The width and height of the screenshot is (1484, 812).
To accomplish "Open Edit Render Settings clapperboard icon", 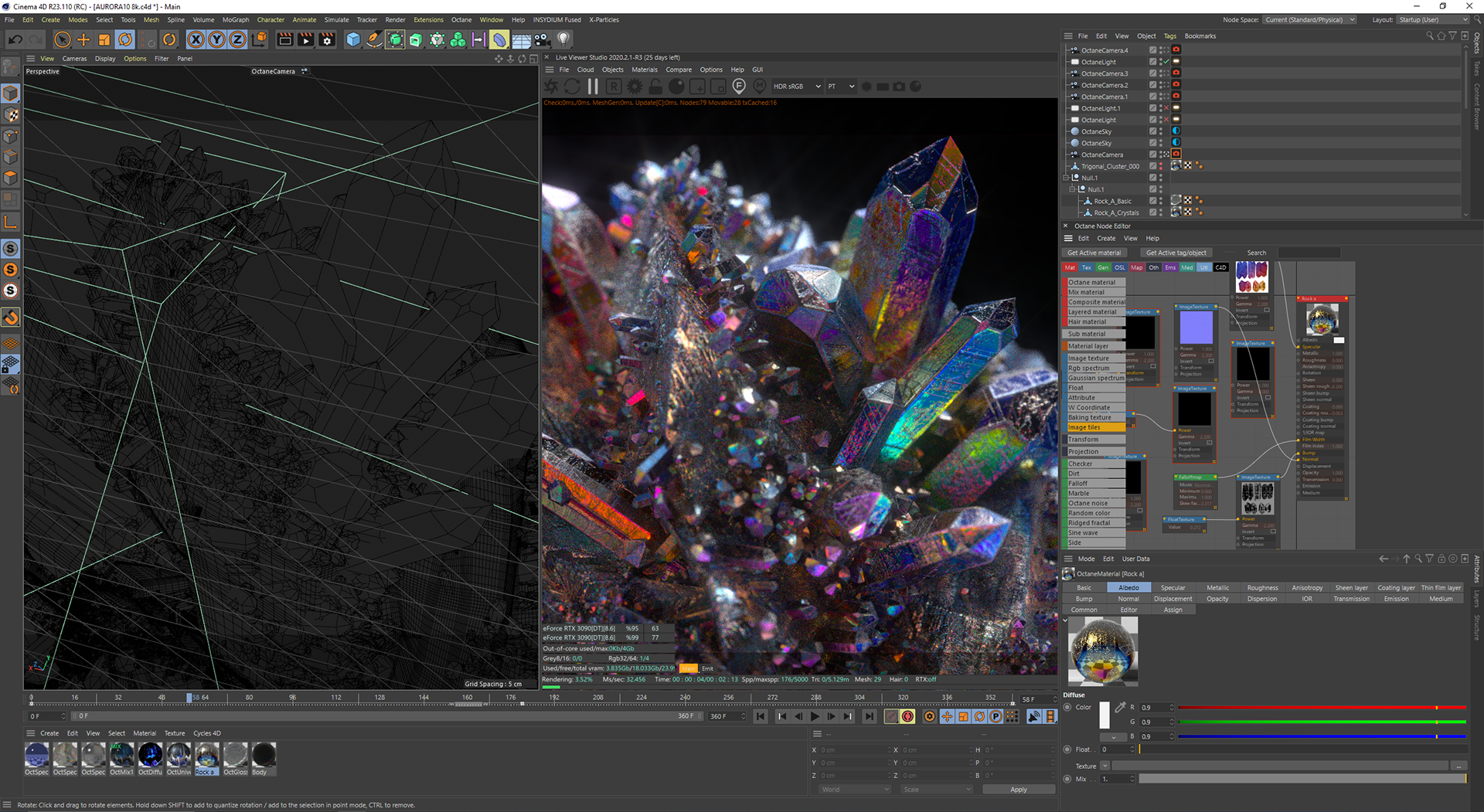I will point(327,39).
